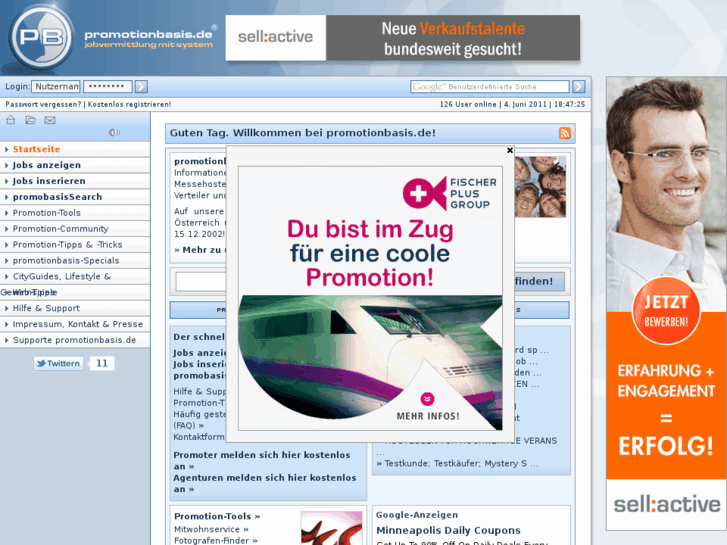Focus the Google Benutzerdefinierte Suche field
Screen dimensions: 727x545
(x=490, y=87)
